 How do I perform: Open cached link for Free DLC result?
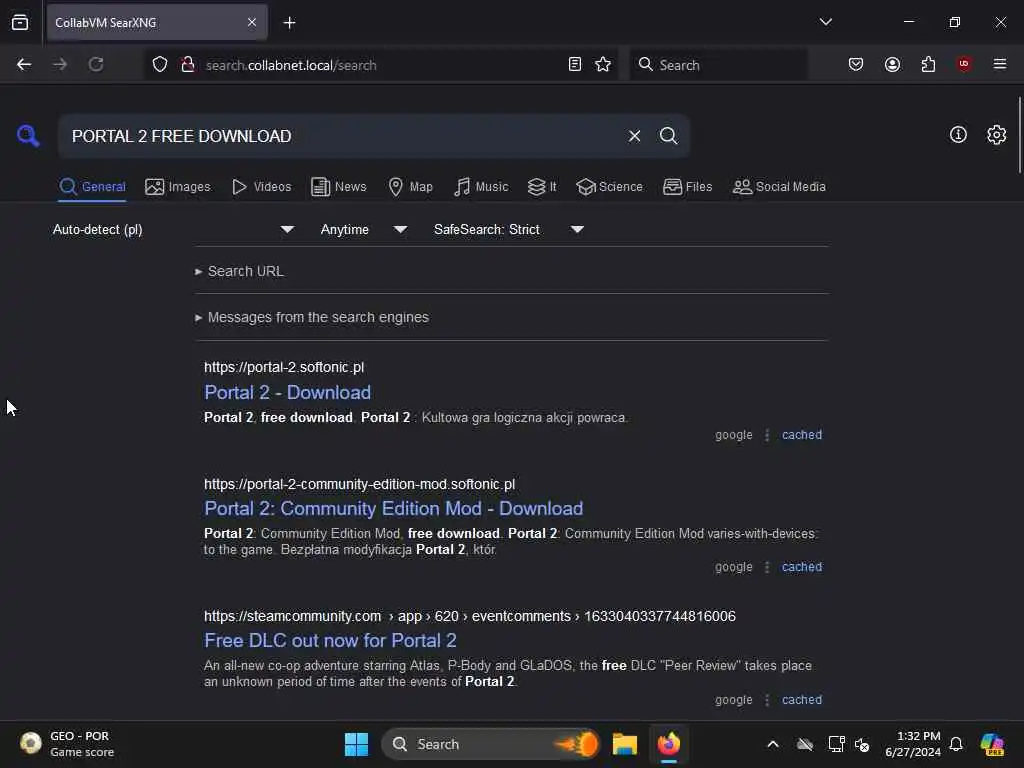pyautogui.click(x=801, y=699)
